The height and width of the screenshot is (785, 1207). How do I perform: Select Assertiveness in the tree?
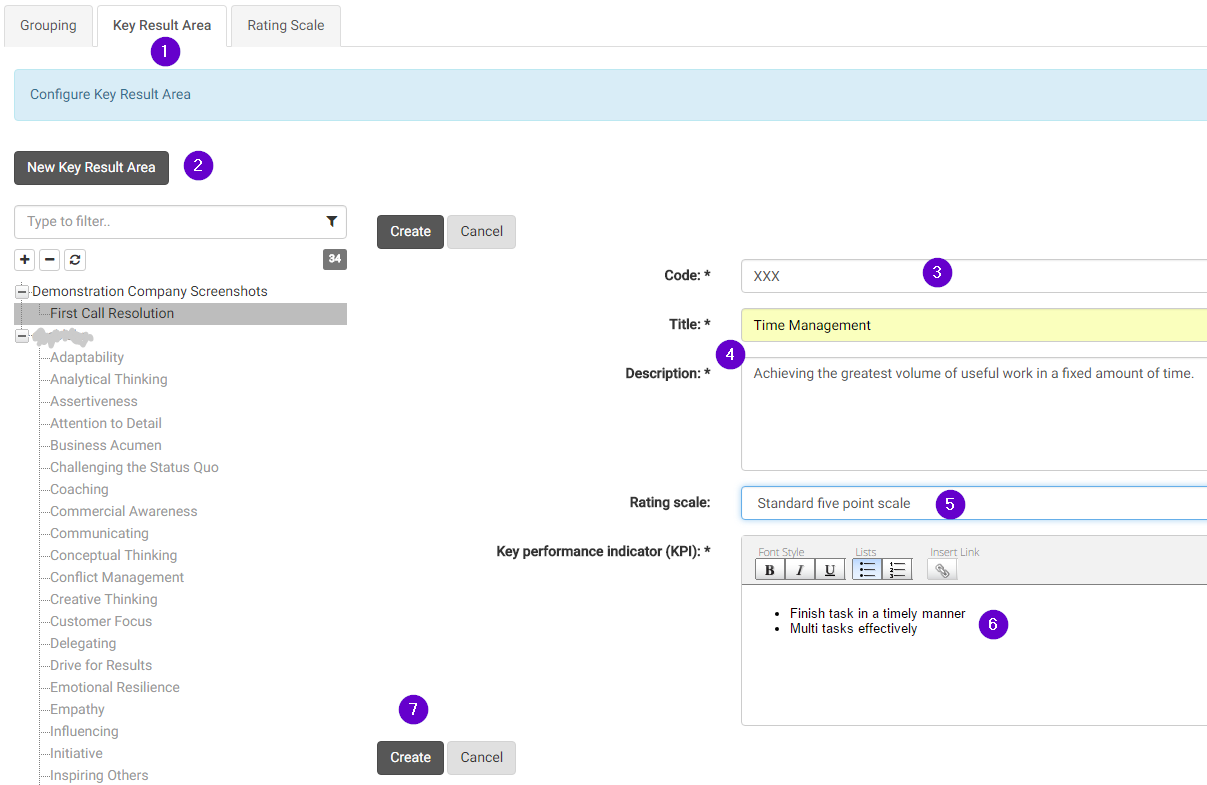(x=94, y=402)
